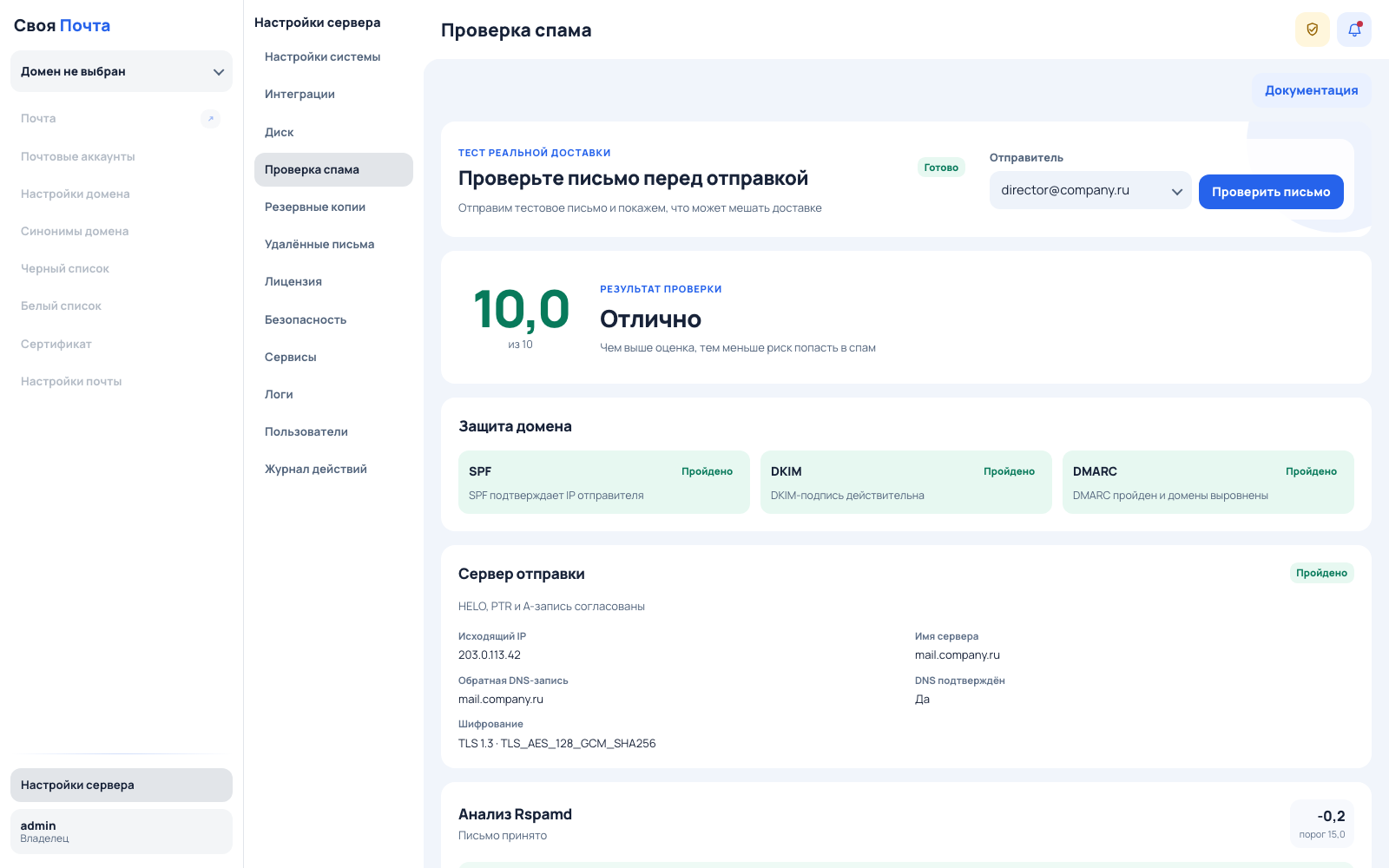Click the «10,0» score value

click(521, 309)
